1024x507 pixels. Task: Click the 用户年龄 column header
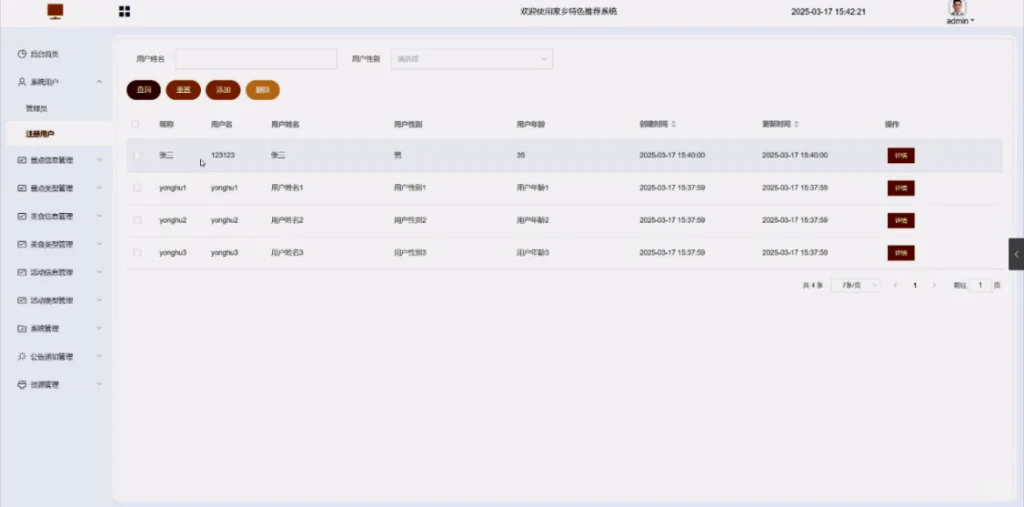click(x=530, y=124)
